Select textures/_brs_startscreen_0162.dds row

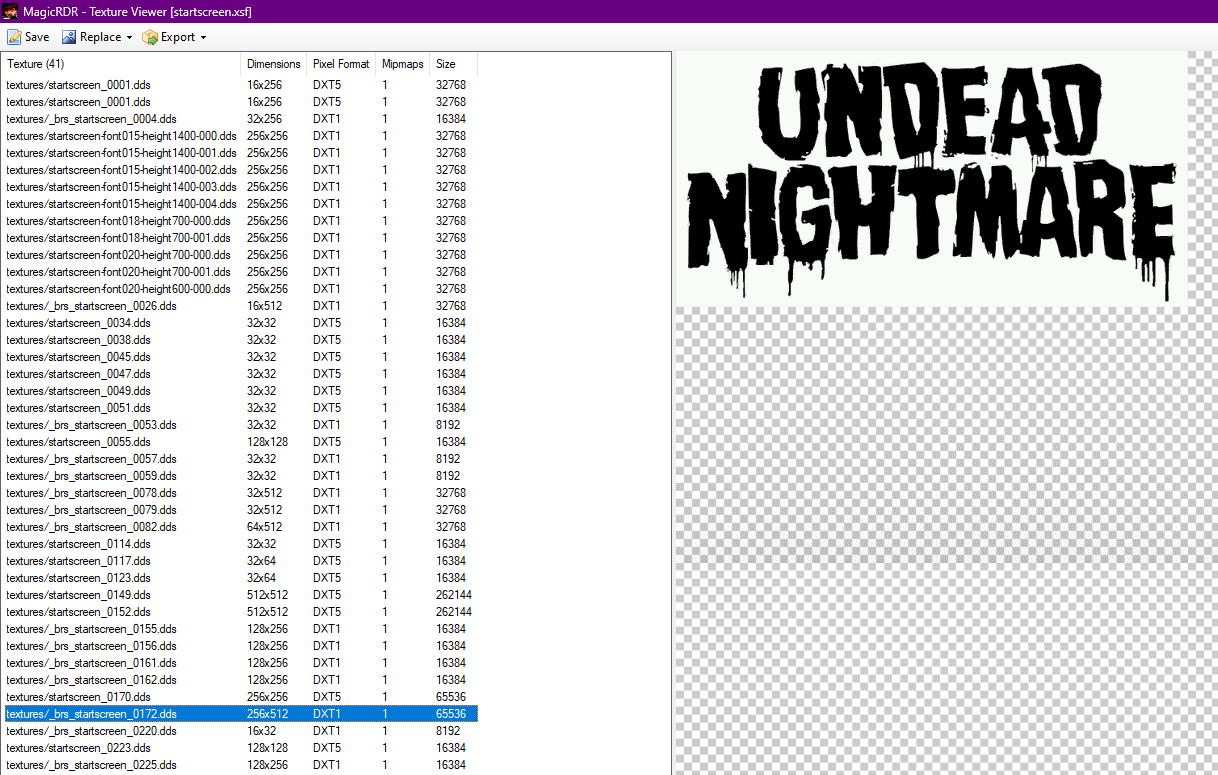[240, 679]
